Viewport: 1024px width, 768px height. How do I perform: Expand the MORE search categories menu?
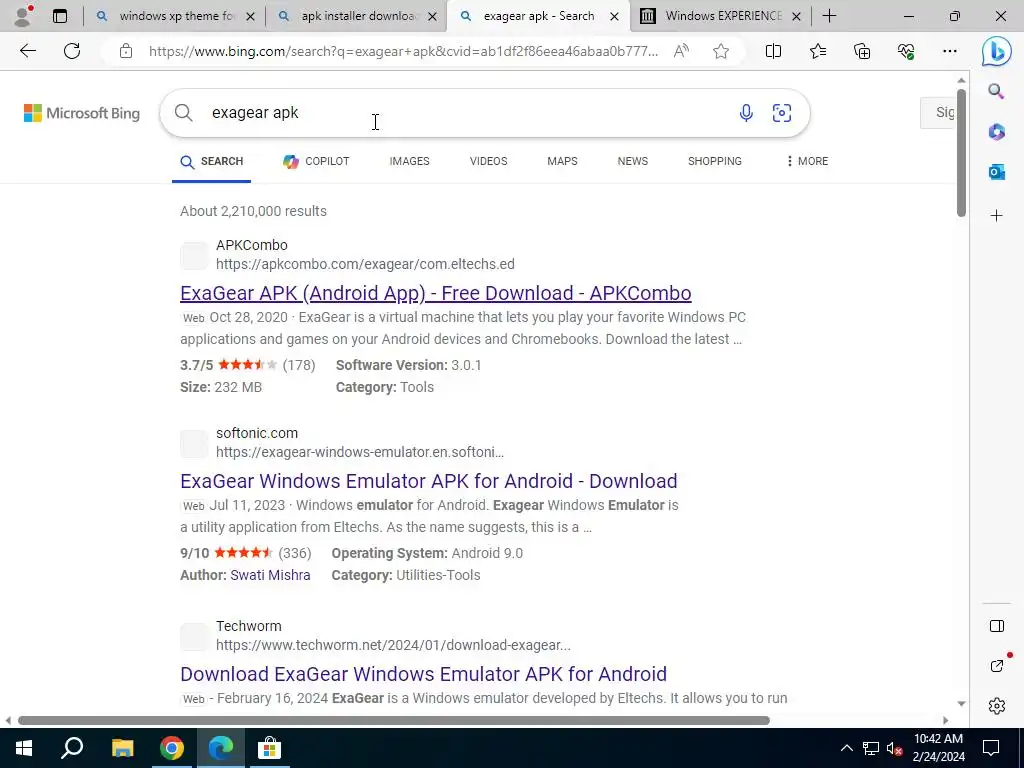point(808,161)
